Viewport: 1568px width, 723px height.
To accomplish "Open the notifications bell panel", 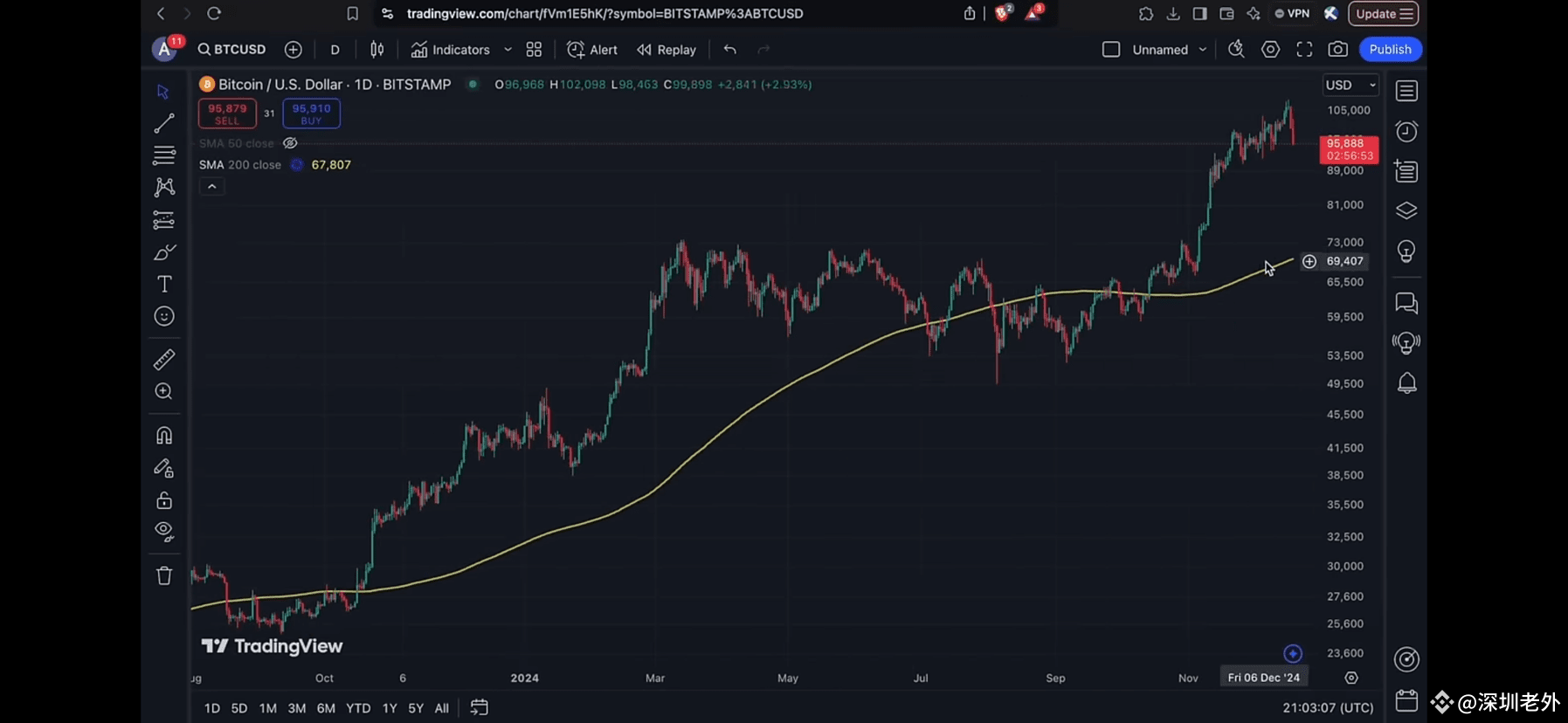I will point(1406,383).
